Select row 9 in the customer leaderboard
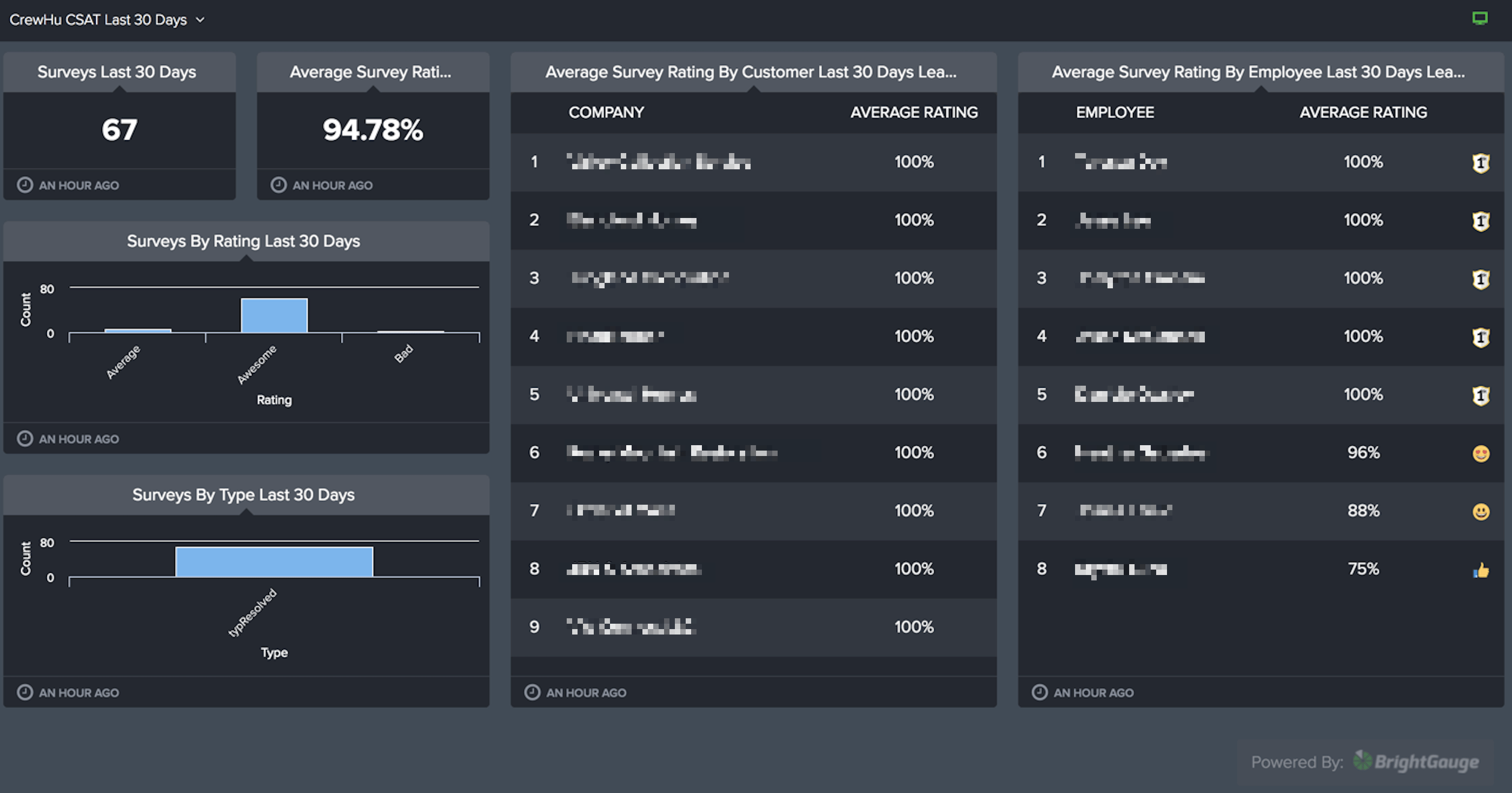This screenshot has height=793, width=1512. pyautogui.click(x=753, y=627)
